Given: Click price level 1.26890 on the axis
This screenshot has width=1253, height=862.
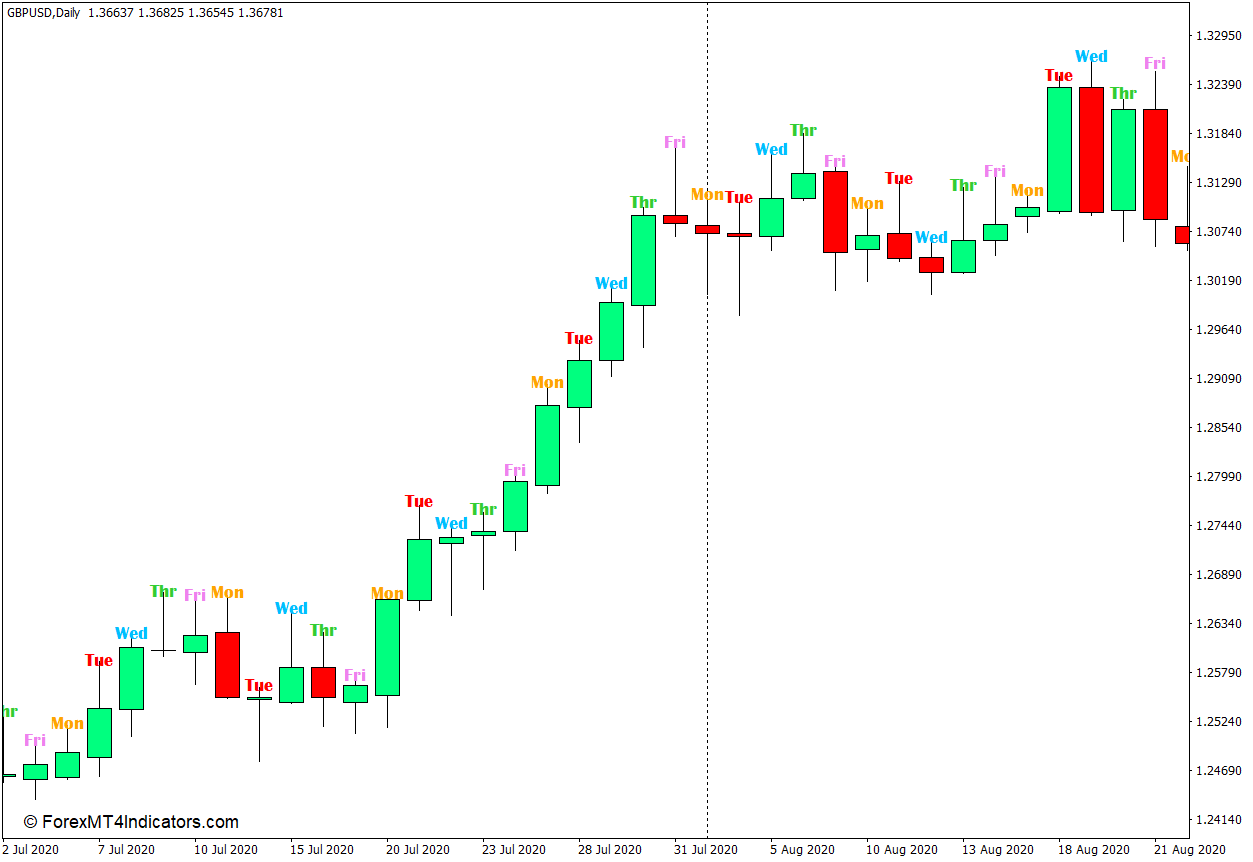Looking at the screenshot, I should pyautogui.click(x=1218, y=575).
